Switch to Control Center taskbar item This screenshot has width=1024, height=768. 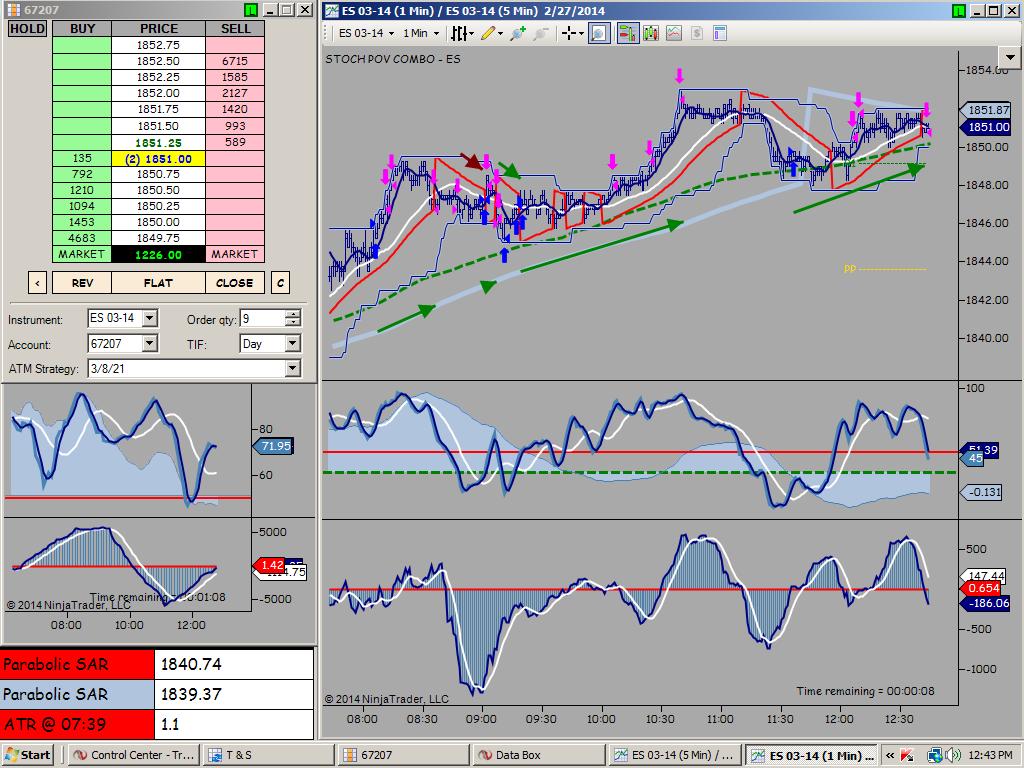[x=134, y=755]
